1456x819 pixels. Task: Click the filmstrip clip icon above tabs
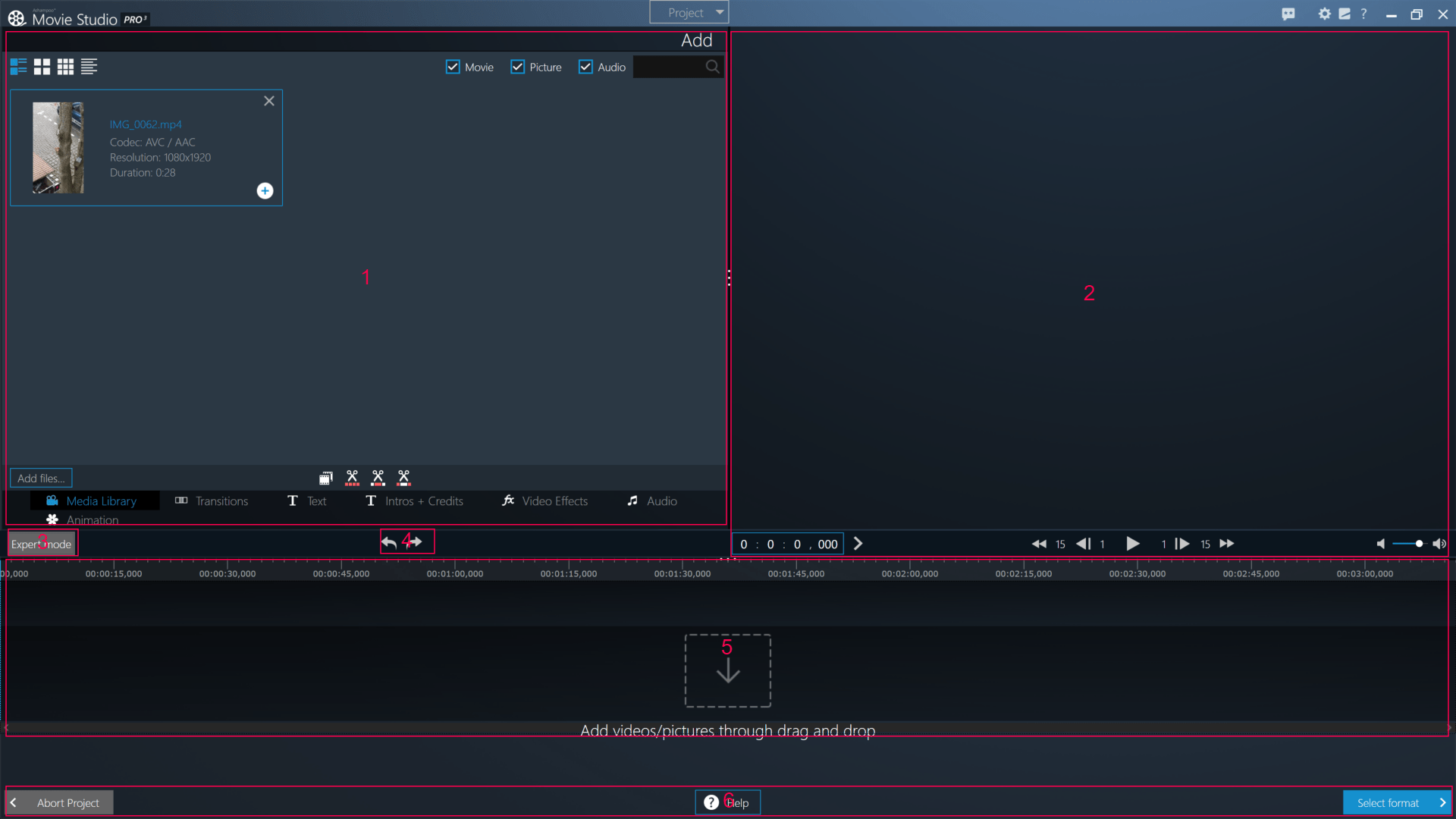coord(326,478)
